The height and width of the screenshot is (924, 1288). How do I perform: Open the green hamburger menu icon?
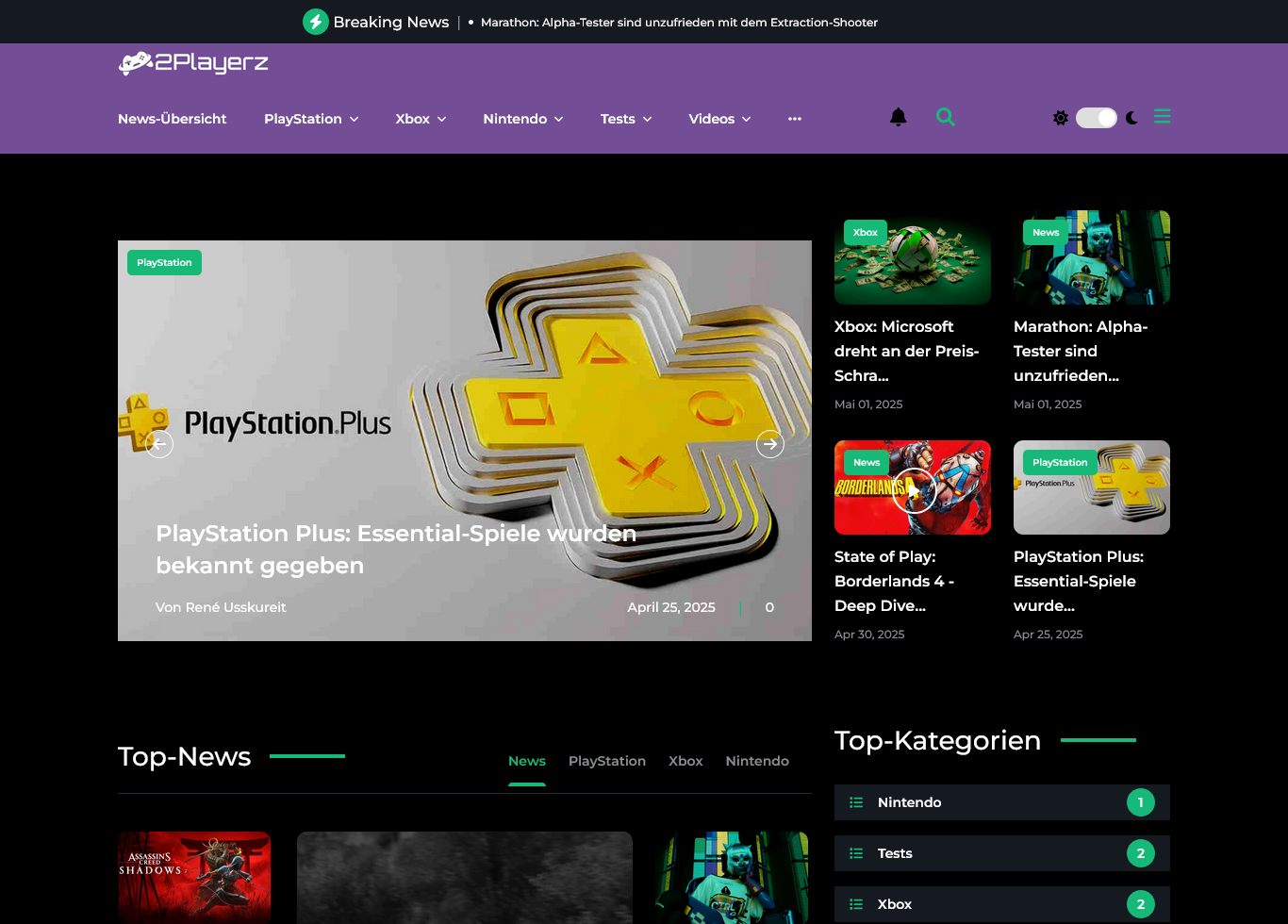click(x=1162, y=117)
